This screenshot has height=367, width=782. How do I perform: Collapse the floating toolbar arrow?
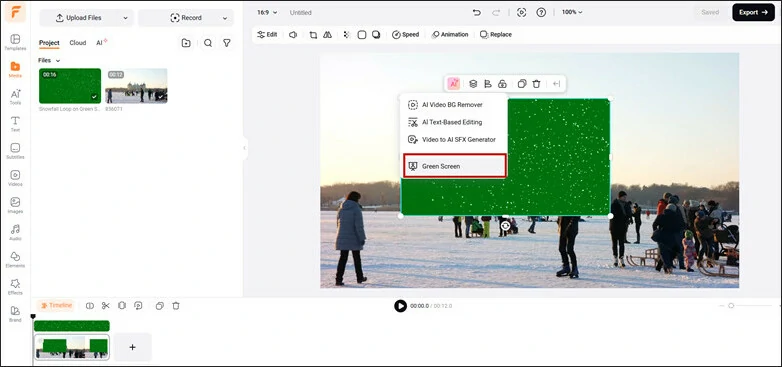point(557,84)
